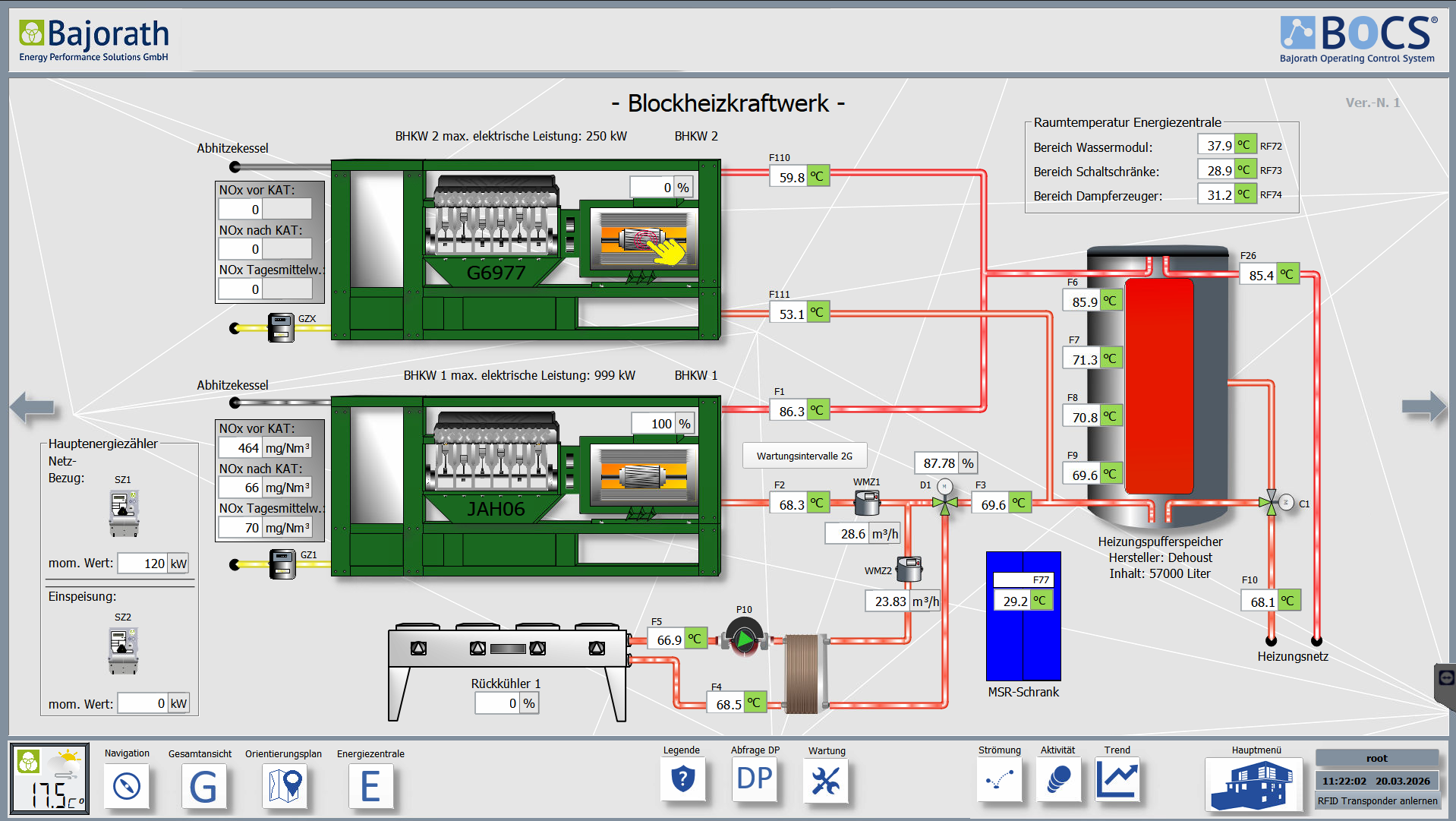Toggle pump P10
The height and width of the screenshot is (821, 1456).
point(744,639)
